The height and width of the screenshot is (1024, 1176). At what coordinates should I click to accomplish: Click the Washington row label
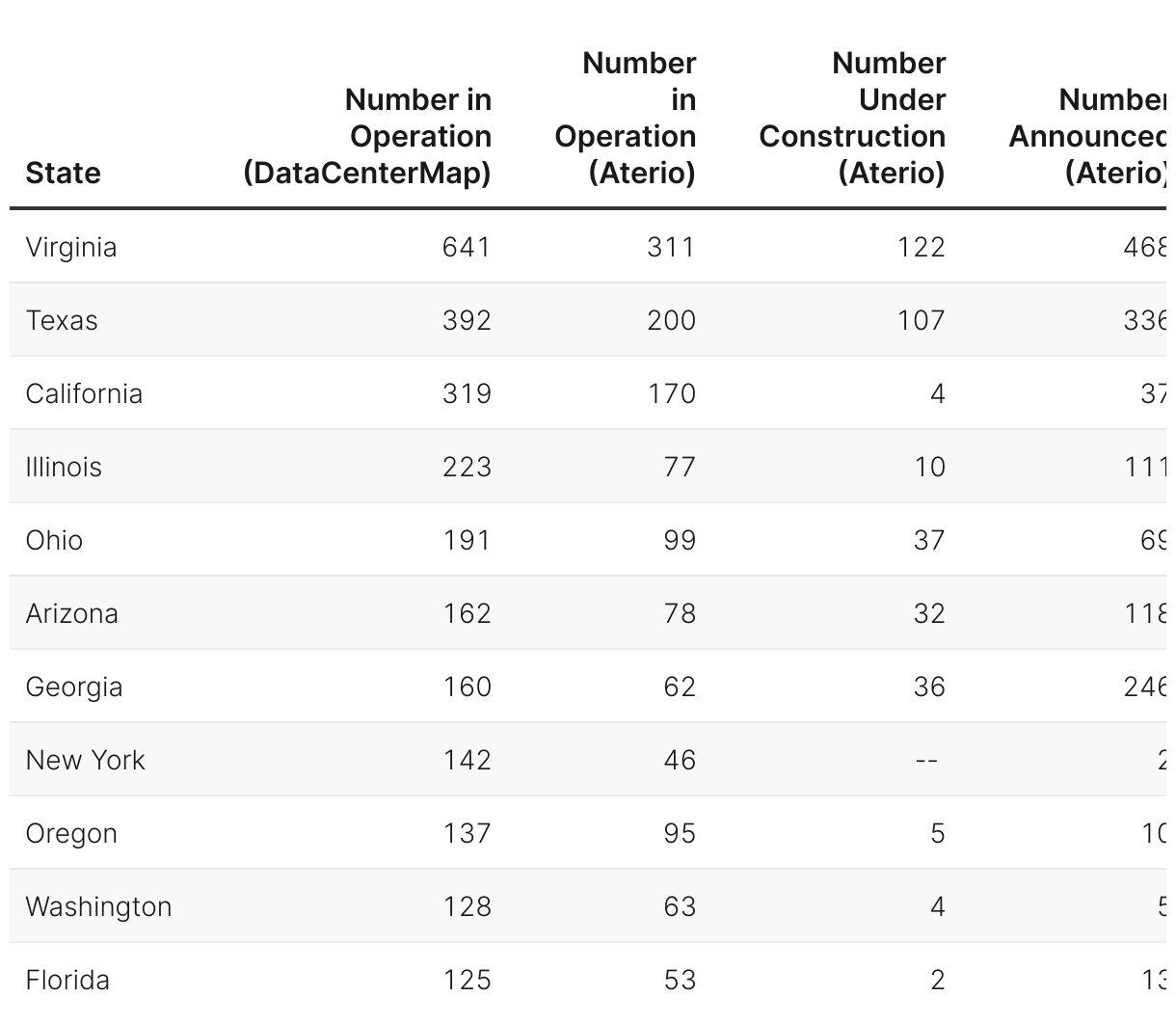tap(98, 906)
